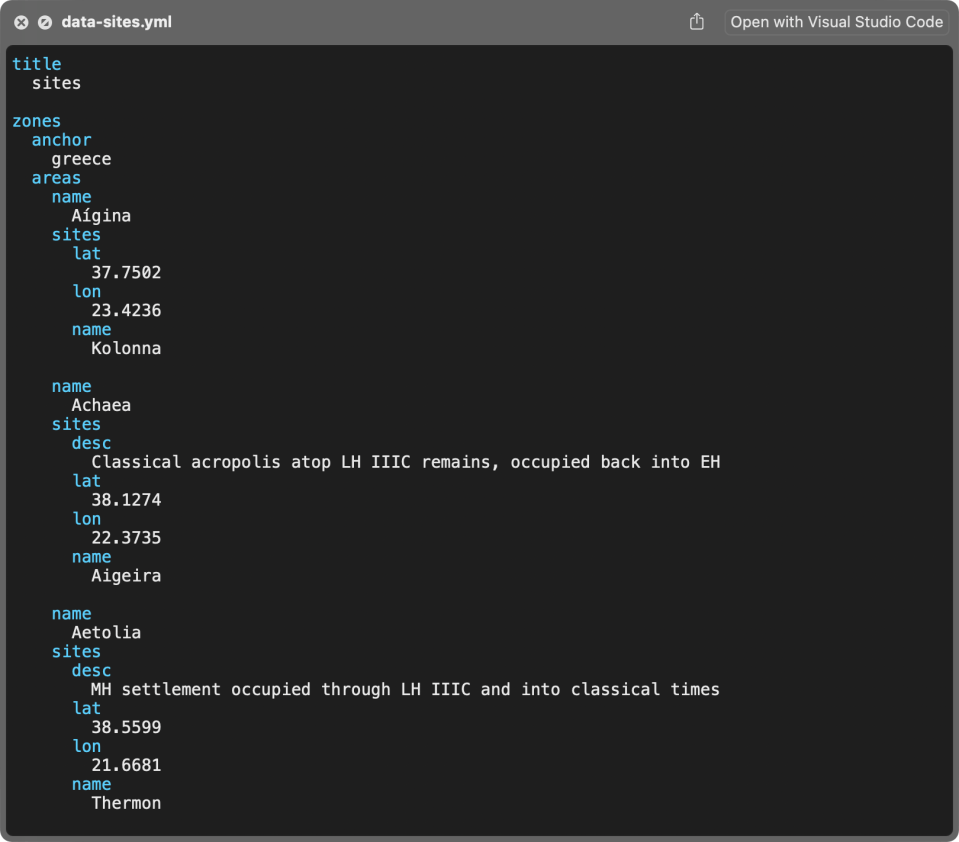Click the 'Aetolia' area name
959x842 pixels.
pos(106,633)
